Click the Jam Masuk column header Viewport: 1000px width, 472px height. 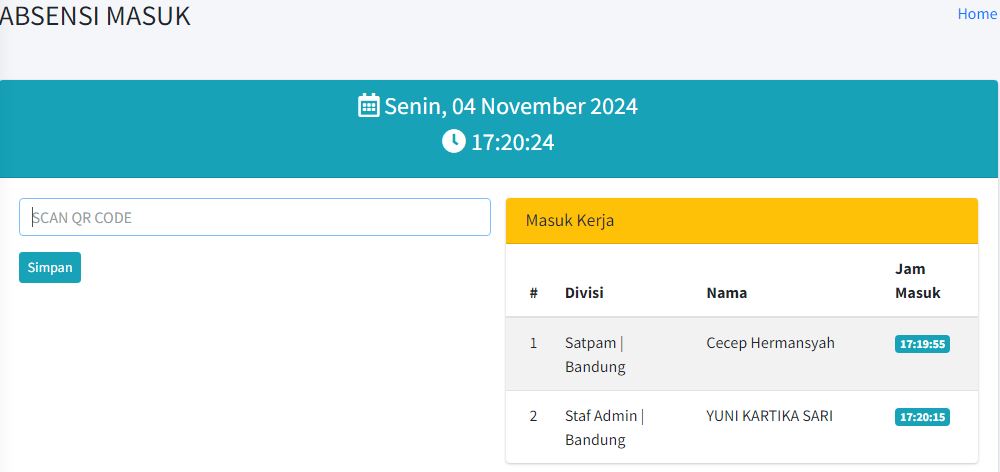click(x=918, y=281)
